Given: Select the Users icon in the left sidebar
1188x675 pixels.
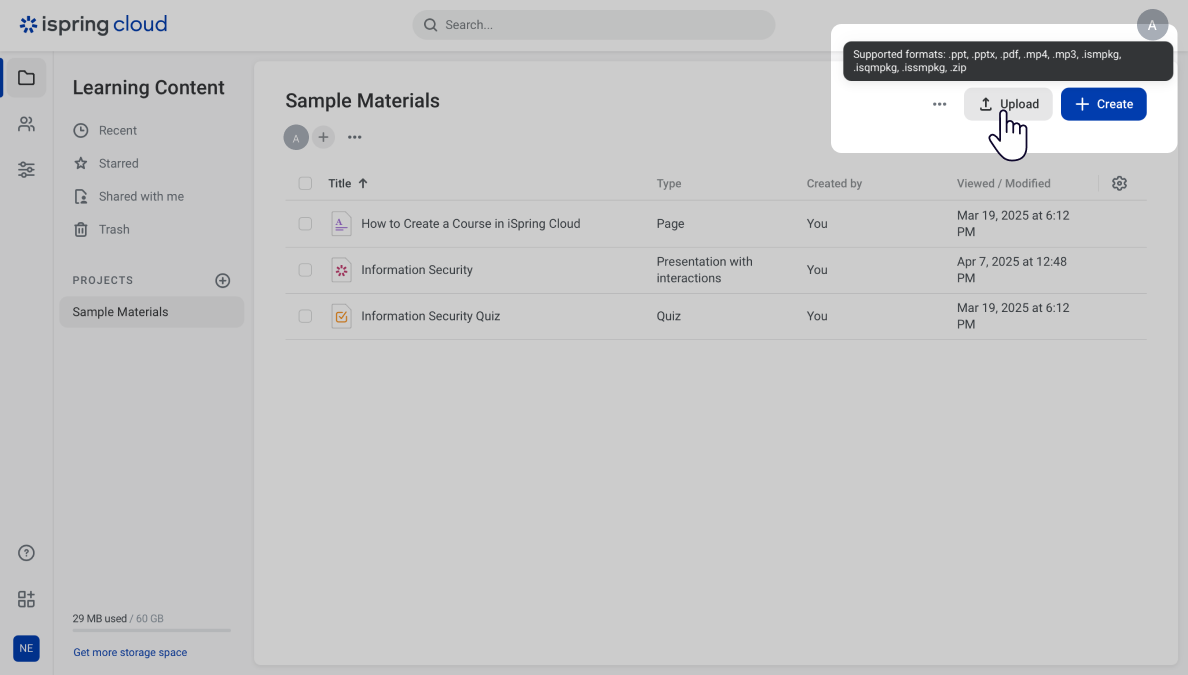Looking at the screenshot, I should 26,124.
